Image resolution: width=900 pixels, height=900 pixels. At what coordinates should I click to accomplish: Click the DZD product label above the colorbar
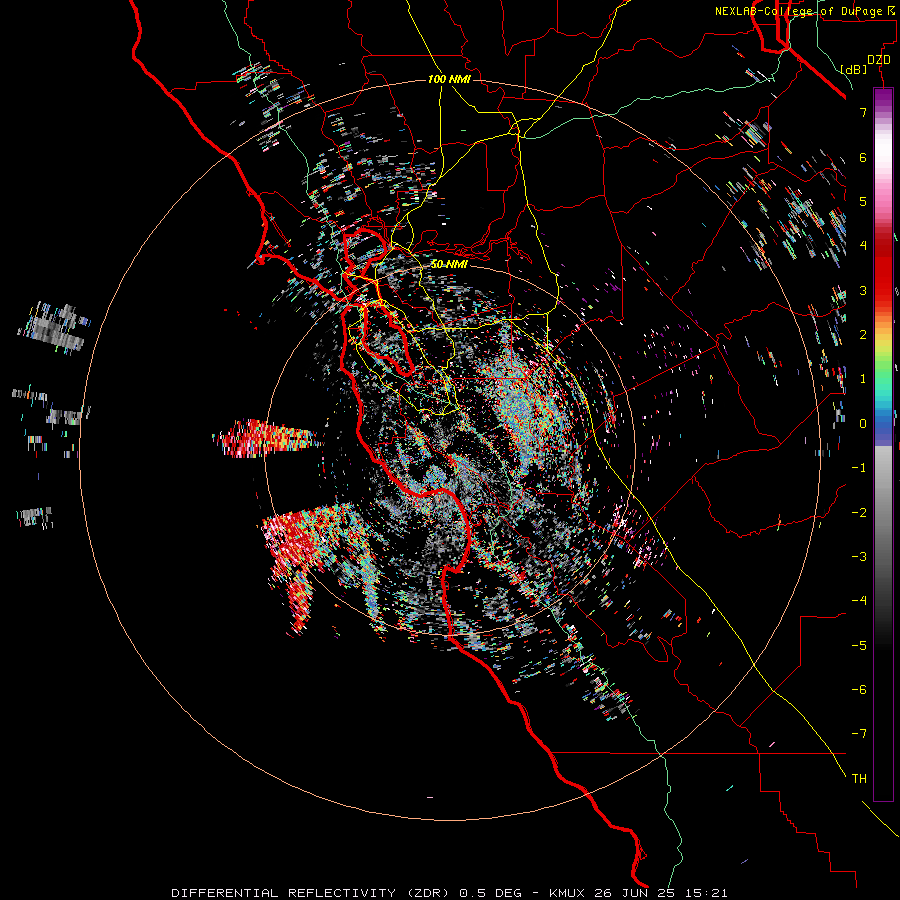coord(879,60)
